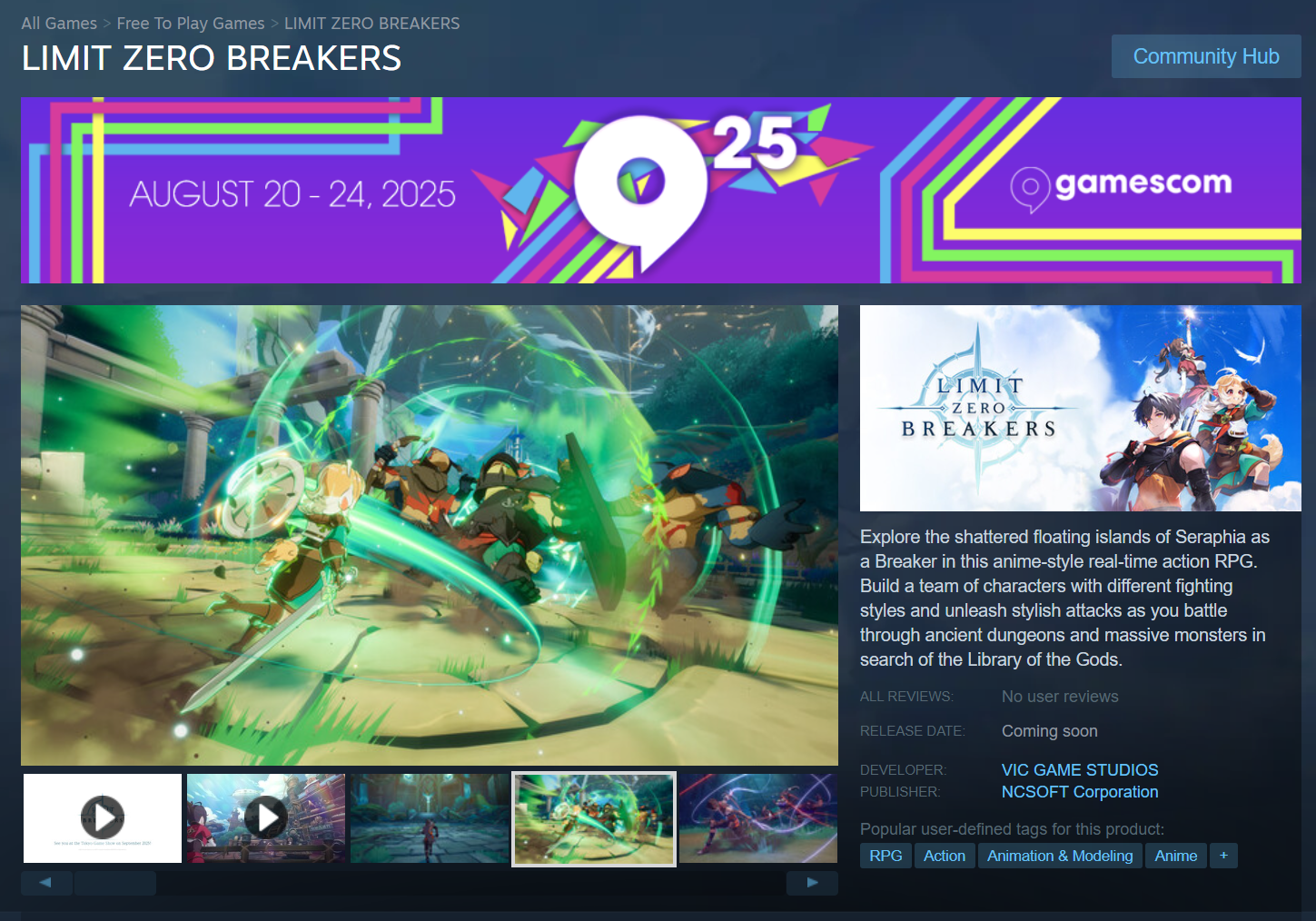
Task: Go to All Games breadcrumb
Action: point(59,24)
